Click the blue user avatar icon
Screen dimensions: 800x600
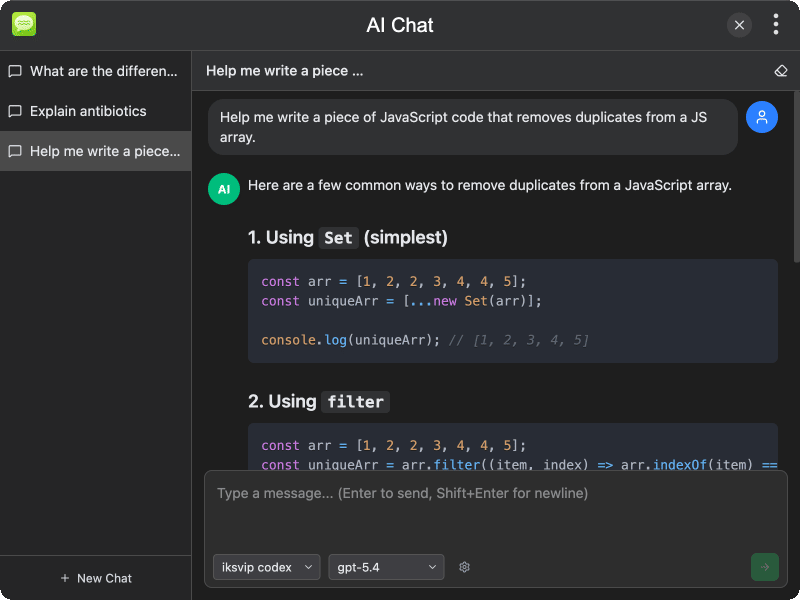coord(762,117)
